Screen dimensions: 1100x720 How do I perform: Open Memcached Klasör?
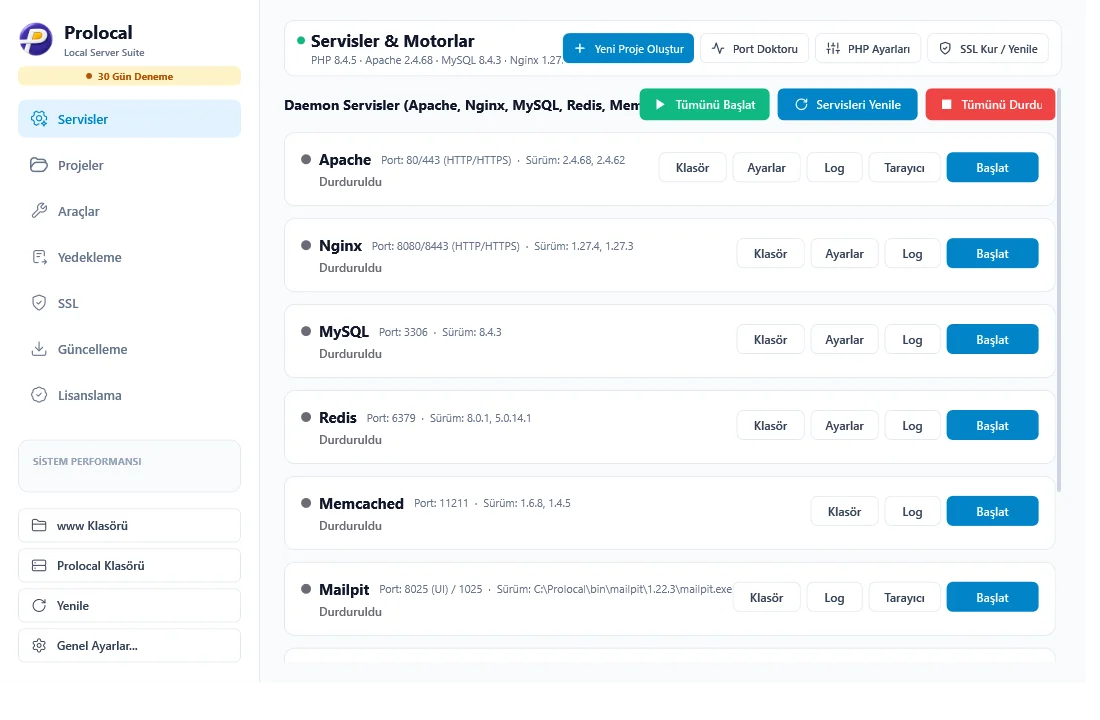click(x=845, y=512)
